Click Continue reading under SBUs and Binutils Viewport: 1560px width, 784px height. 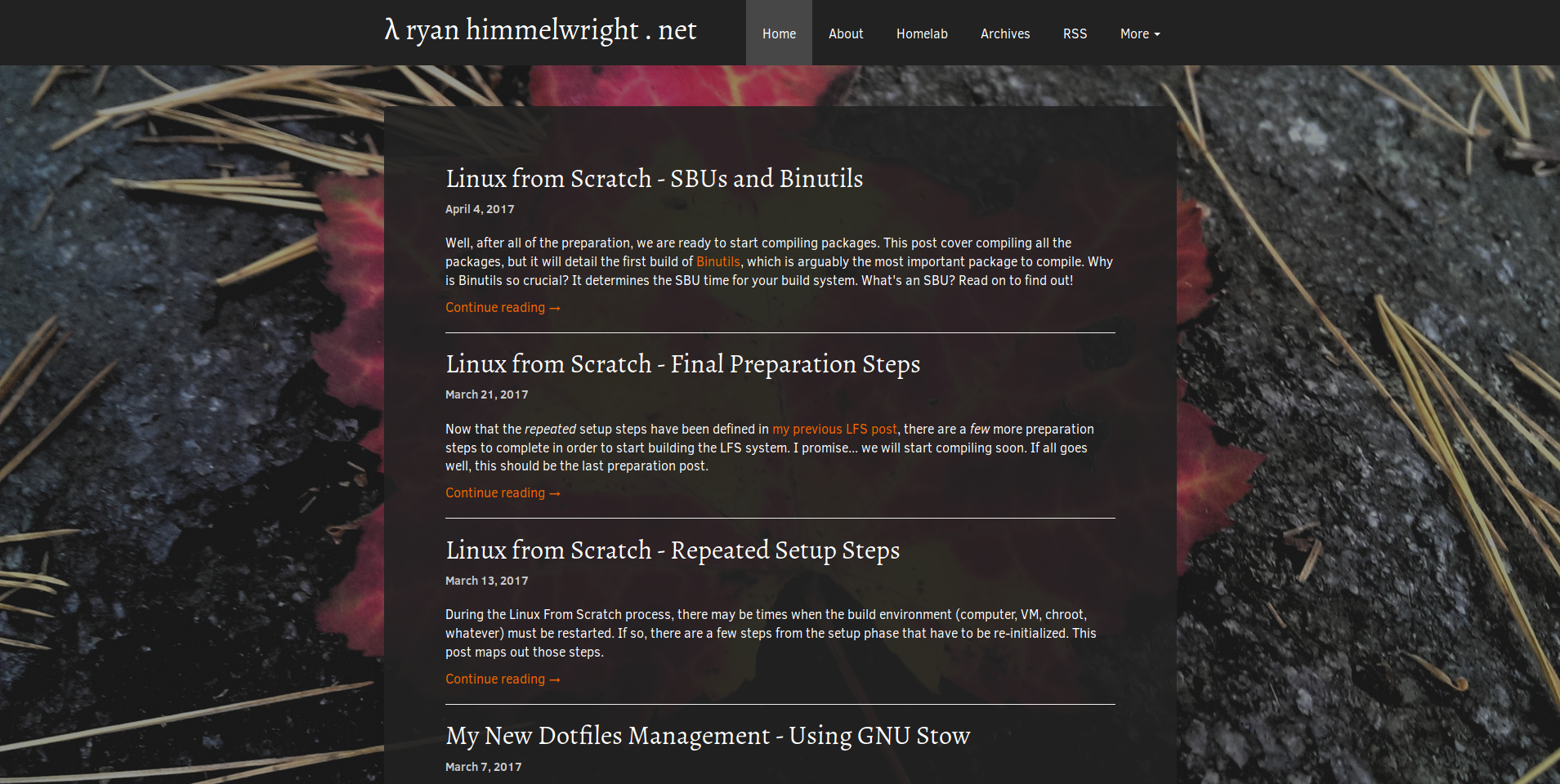point(495,308)
